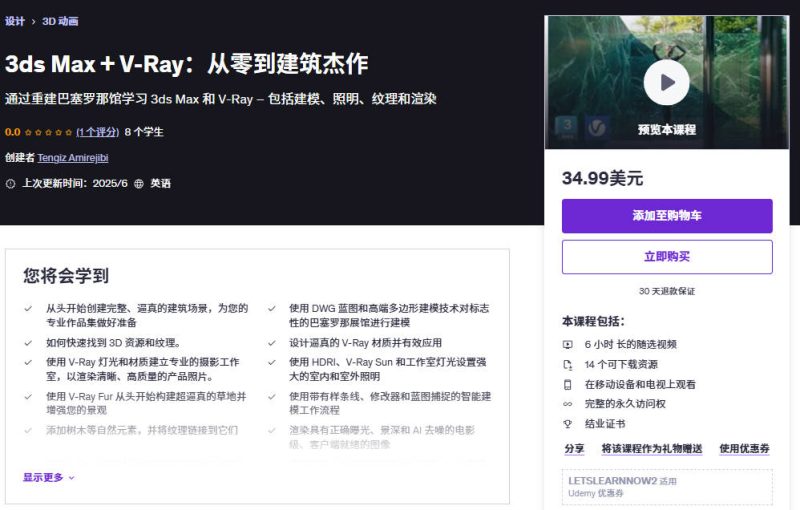Click the 使用 V-Ray Fur learning item
The height and width of the screenshot is (510, 800).
click(x=146, y=403)
